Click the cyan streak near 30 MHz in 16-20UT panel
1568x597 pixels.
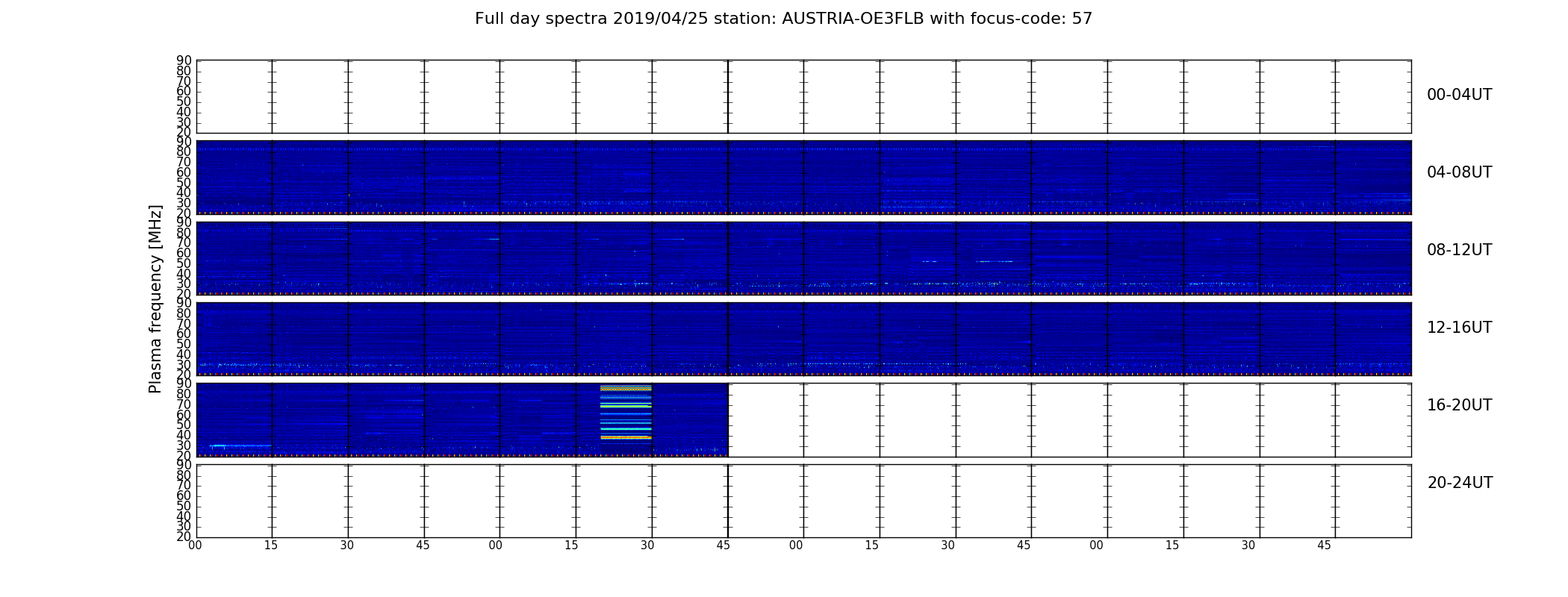[240, 446]
